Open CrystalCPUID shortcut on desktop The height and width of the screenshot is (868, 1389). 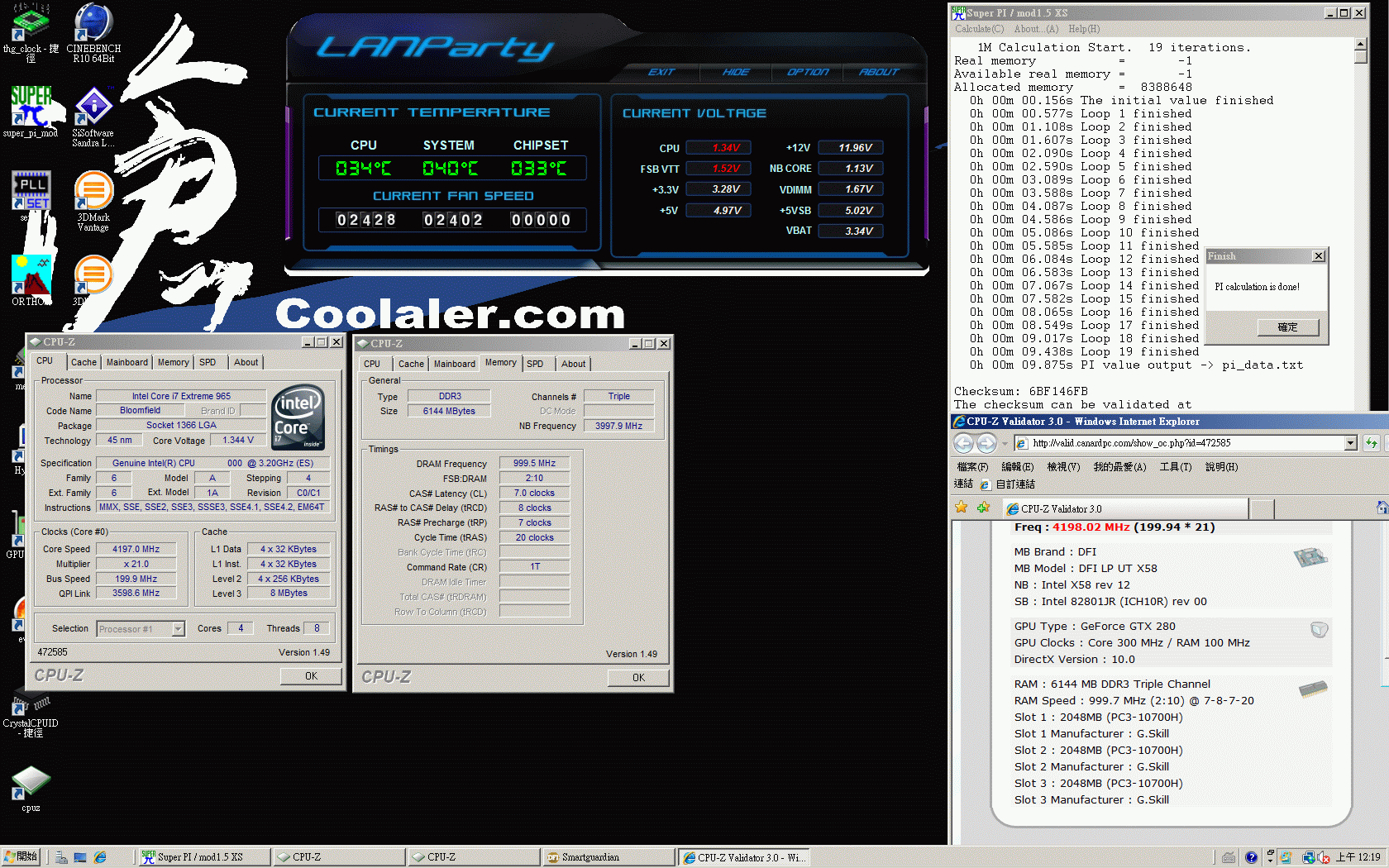(x=31, y=716)
